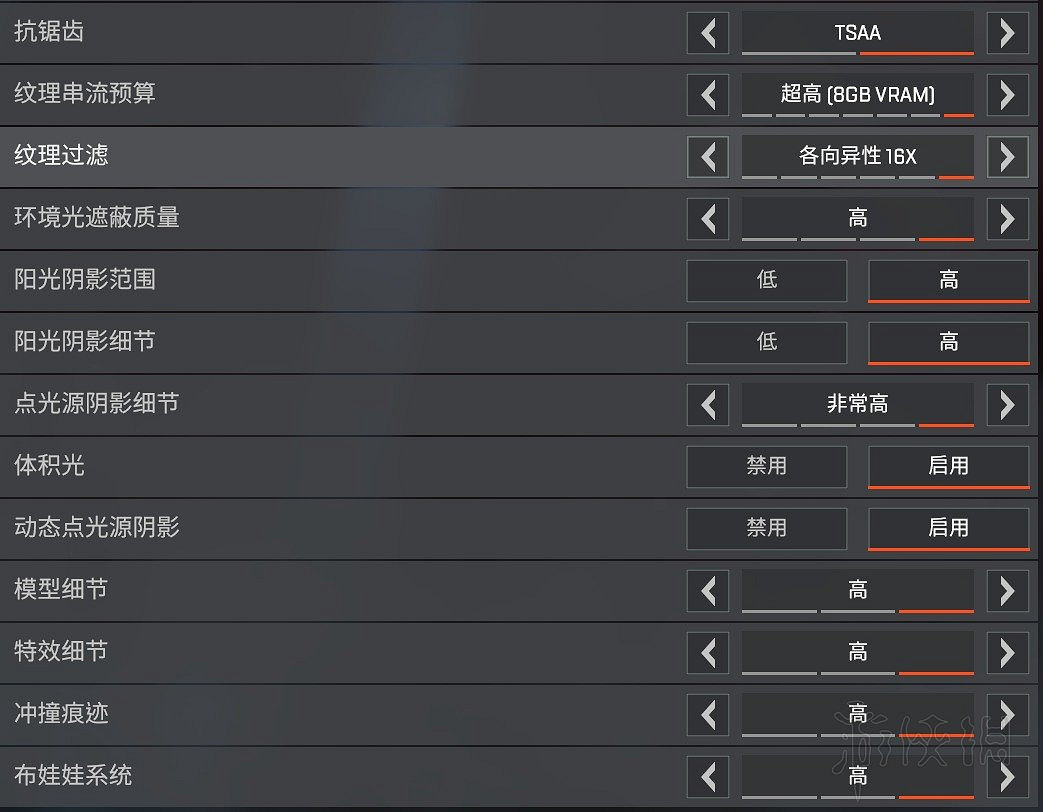Enable 动态点光源阴影 by selecting 启用

click(948, 529)
